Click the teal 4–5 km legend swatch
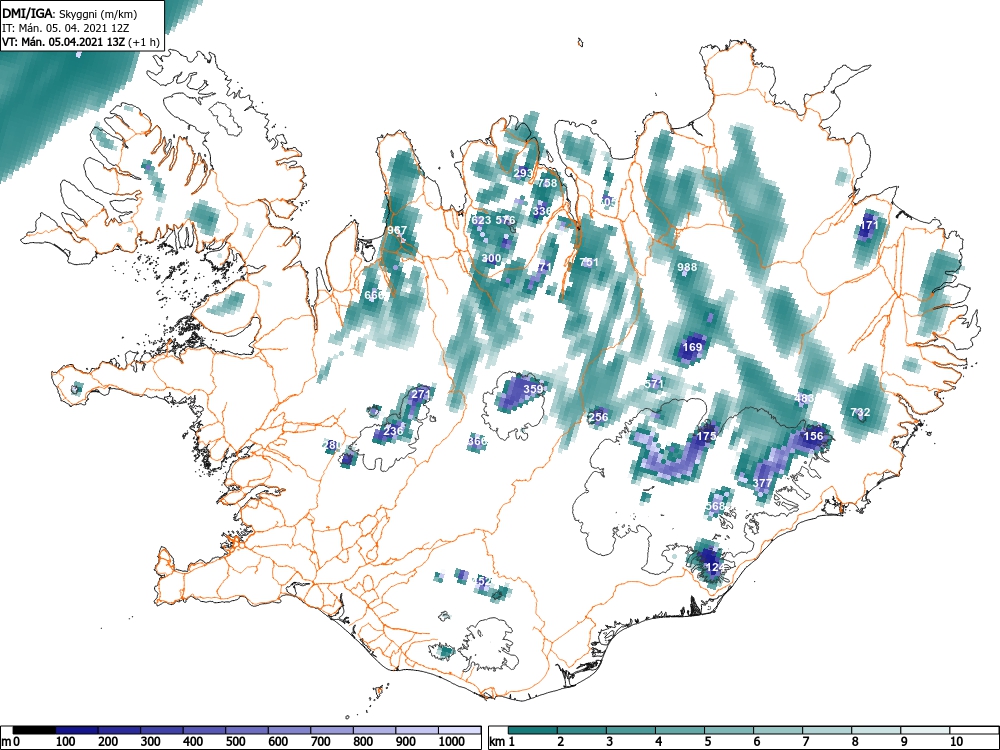This screenshot has height=750, width=1000. [680, 731]
